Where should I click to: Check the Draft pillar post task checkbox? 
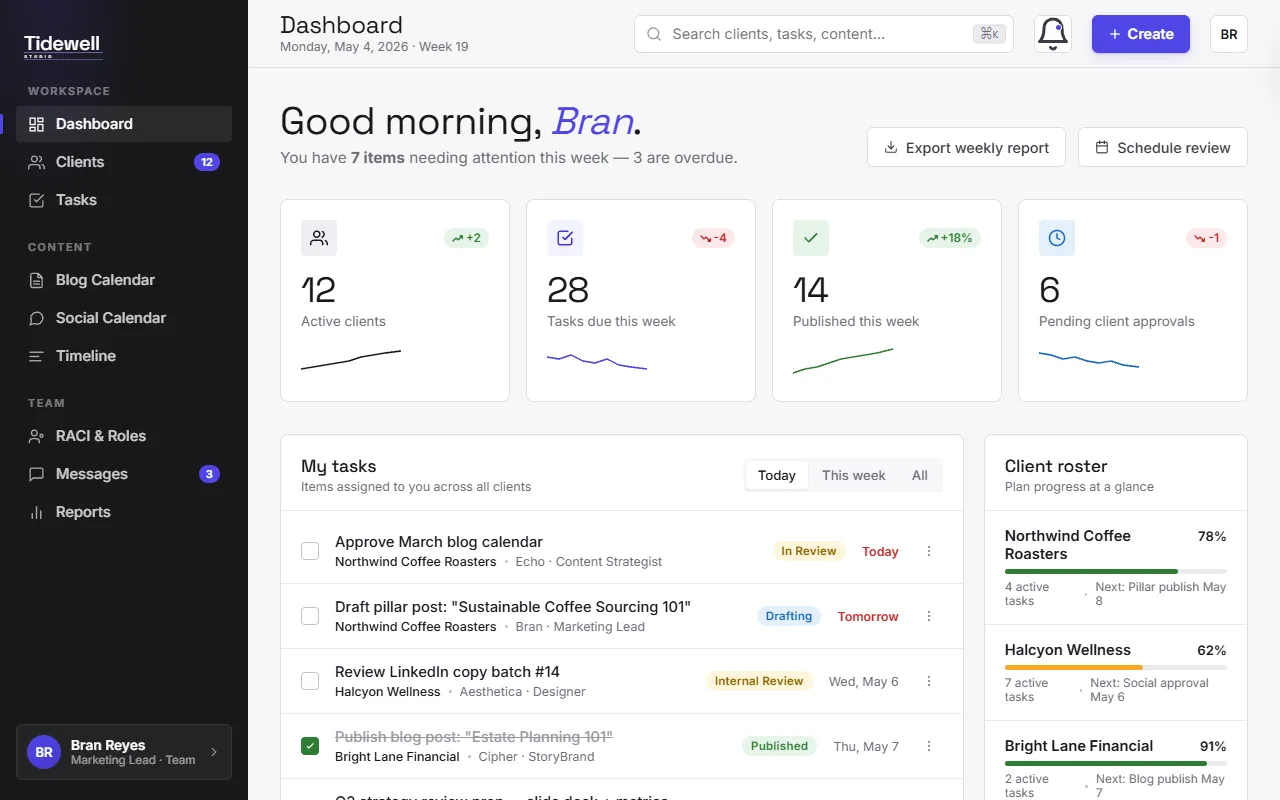pos(310,616)
